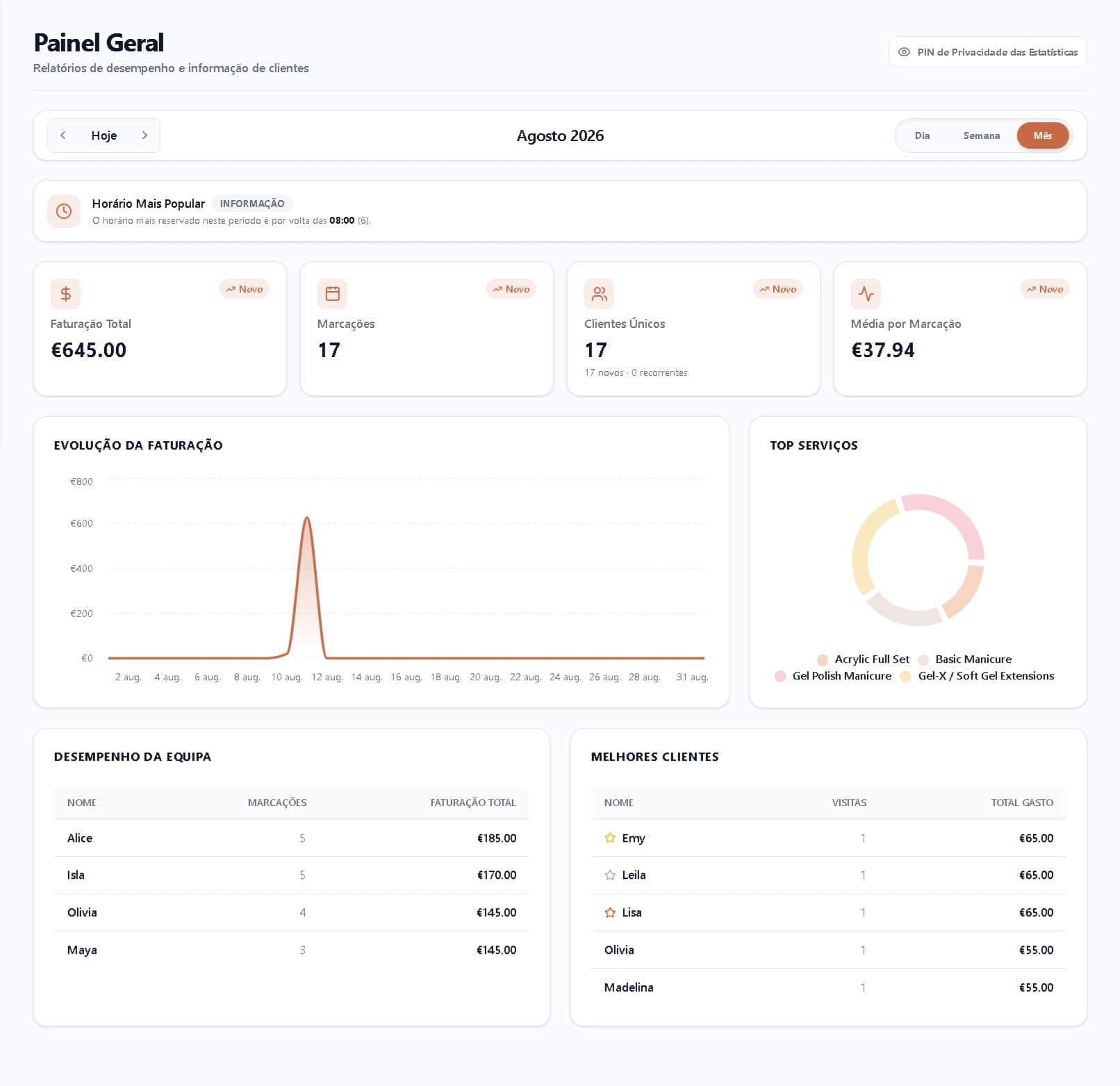The width and height of the screenshot is (1120, 1086).
Task: Select the Alice row in team performance
Action: coord(292,838)
